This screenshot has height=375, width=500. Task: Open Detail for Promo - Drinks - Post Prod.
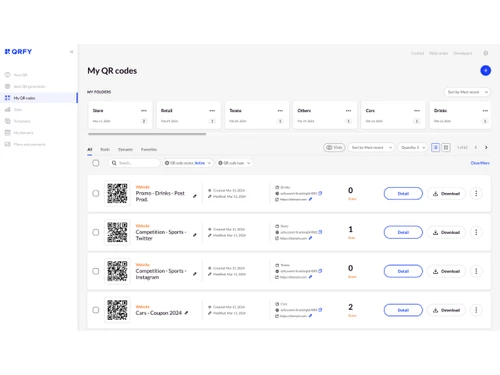(403, 193)
